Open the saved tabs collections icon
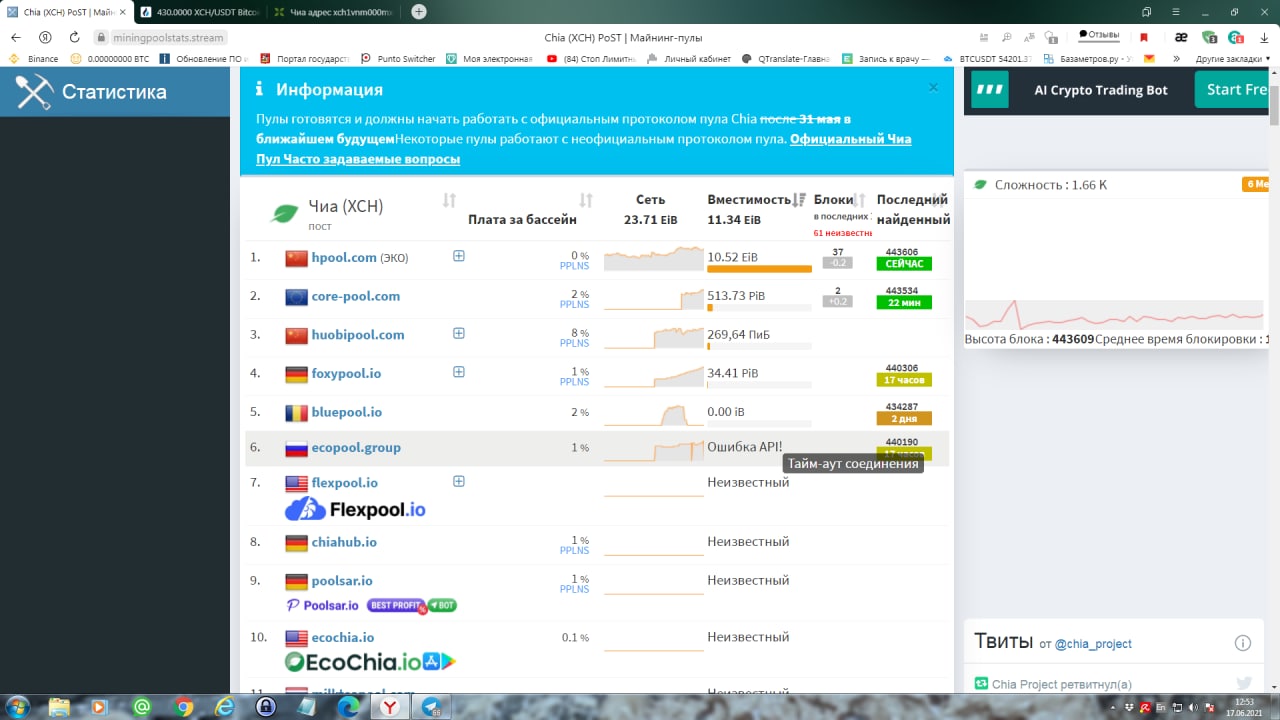 coord(1147,12)
